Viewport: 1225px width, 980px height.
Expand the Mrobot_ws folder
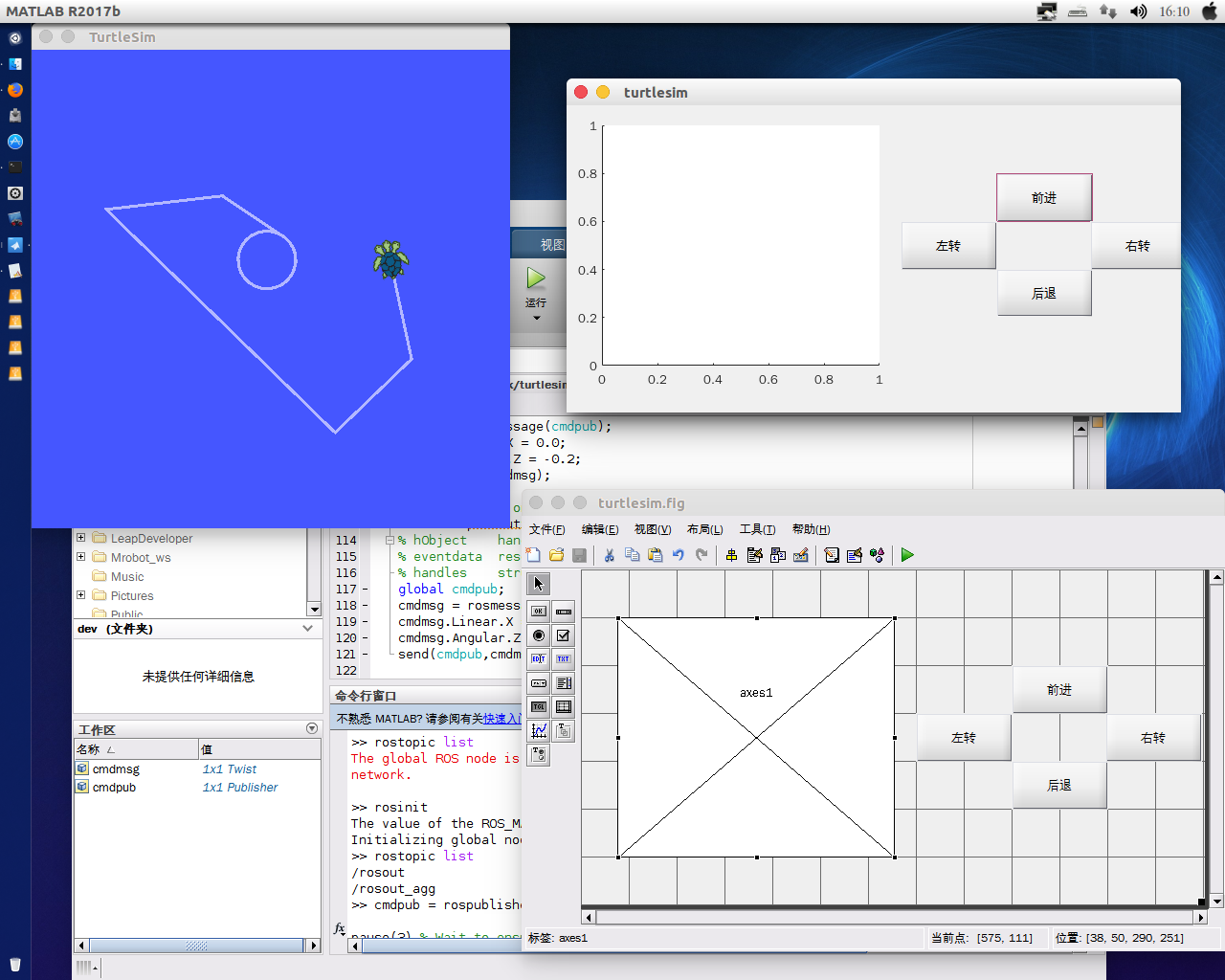click(80, 557)
